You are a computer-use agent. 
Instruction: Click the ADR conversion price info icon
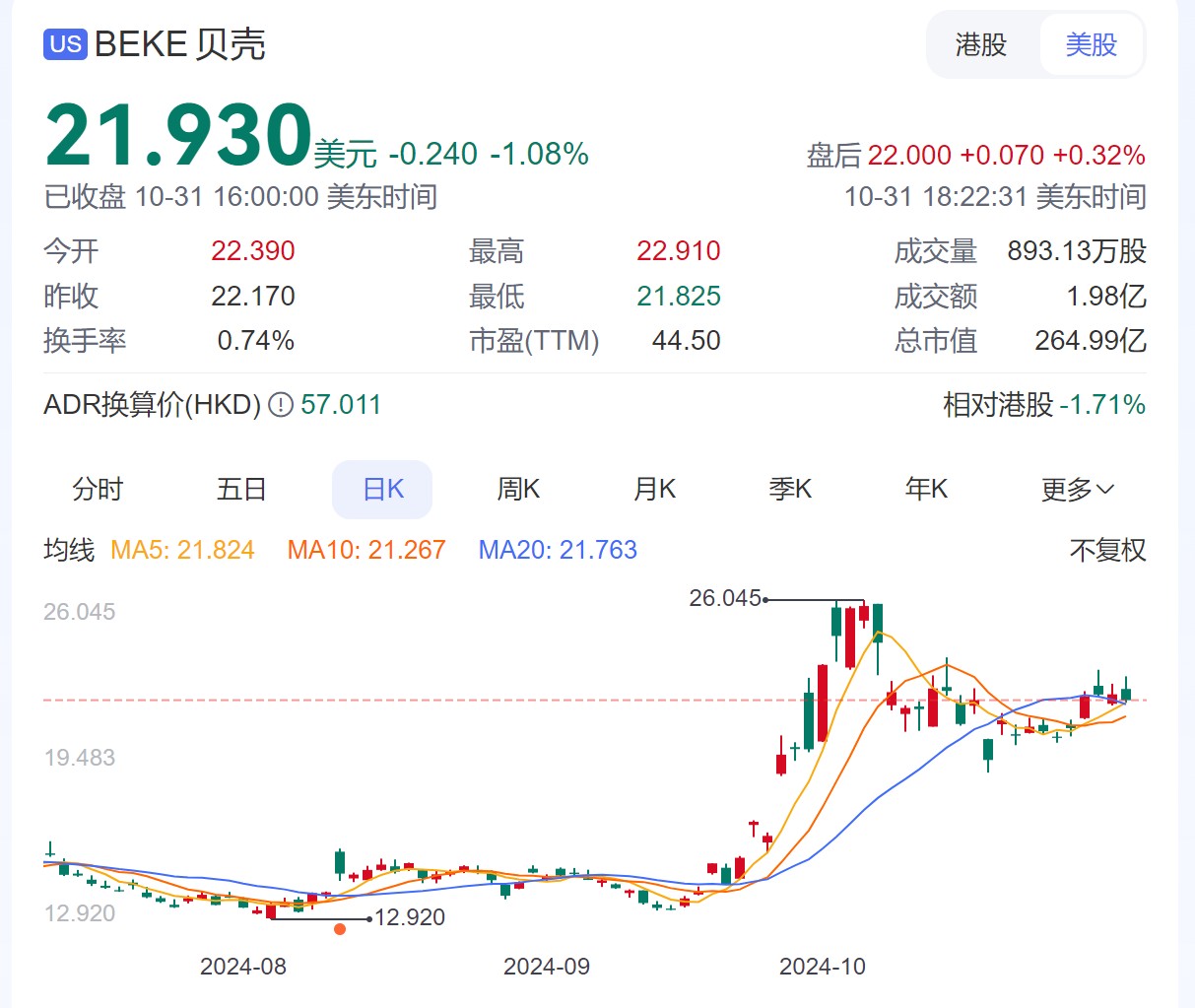[x=281, y=405]
